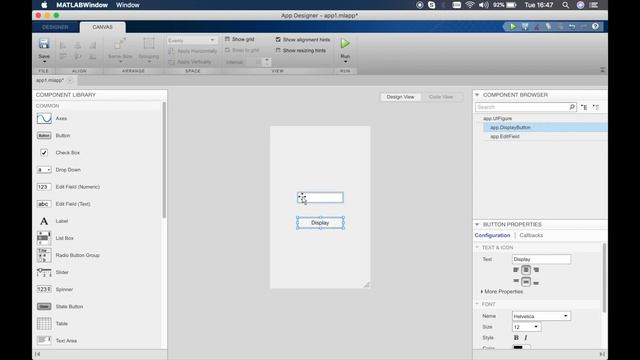Select the Configuration tab
Image resolution: width=640 pixels, height=360 pixels.
492,236
